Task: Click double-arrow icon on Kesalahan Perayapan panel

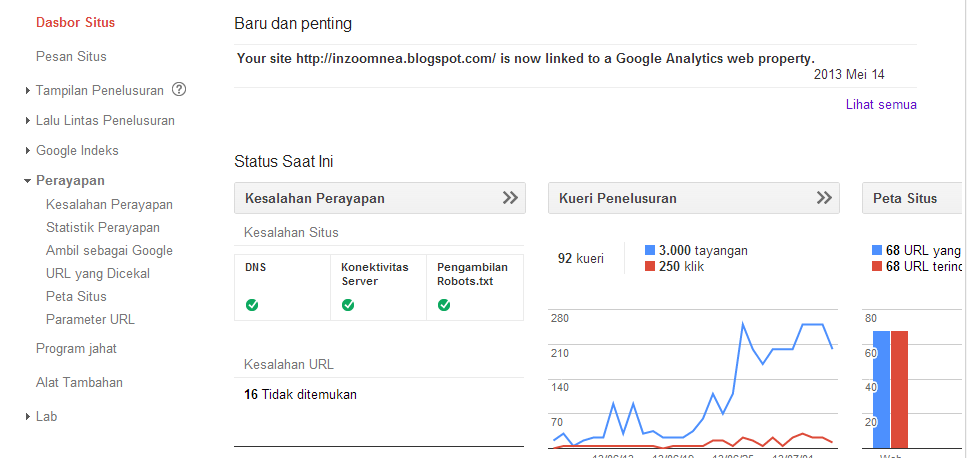Action: [510, 198]
